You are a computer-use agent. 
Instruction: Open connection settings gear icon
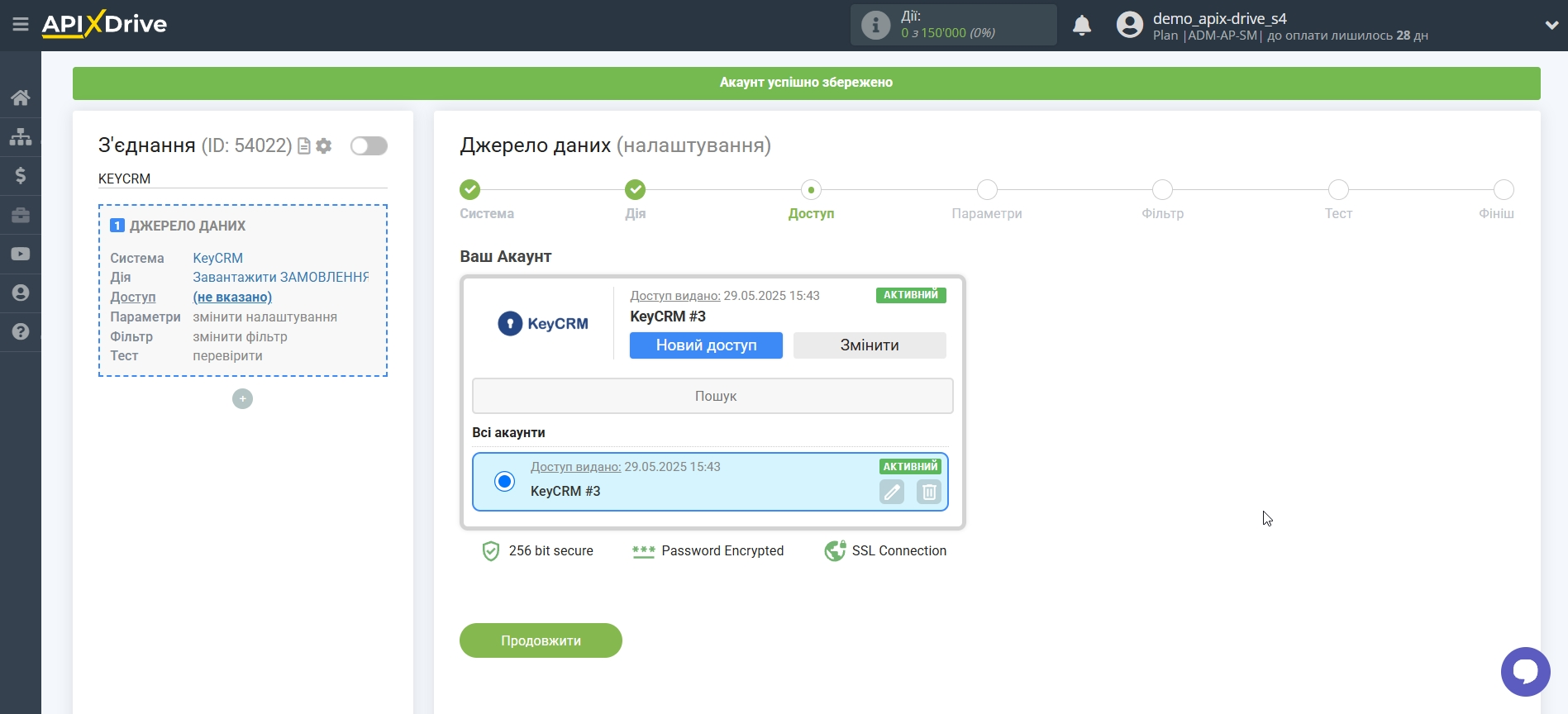click(324, 146)
